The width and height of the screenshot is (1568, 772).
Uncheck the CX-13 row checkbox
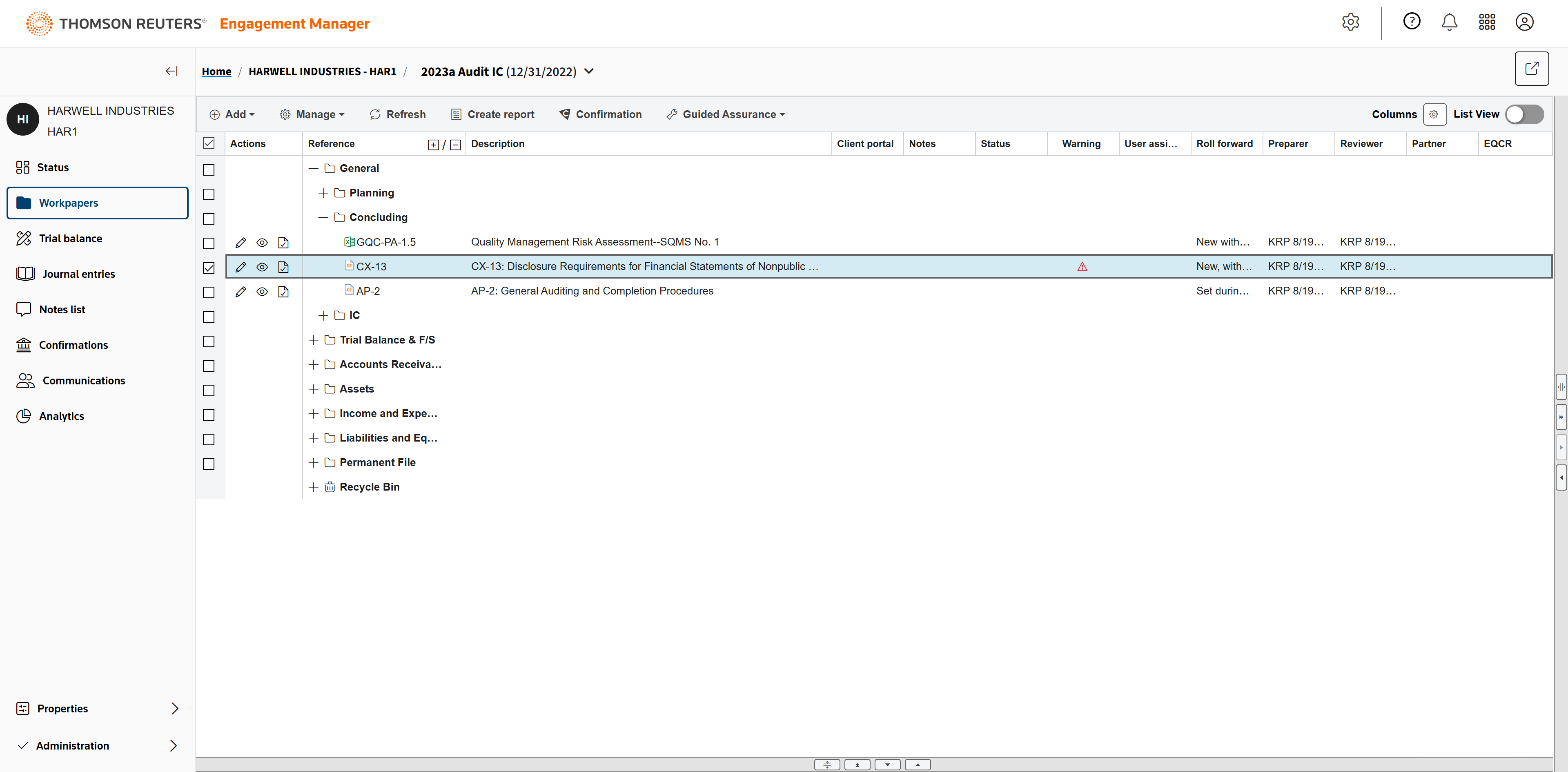[209, 267]
